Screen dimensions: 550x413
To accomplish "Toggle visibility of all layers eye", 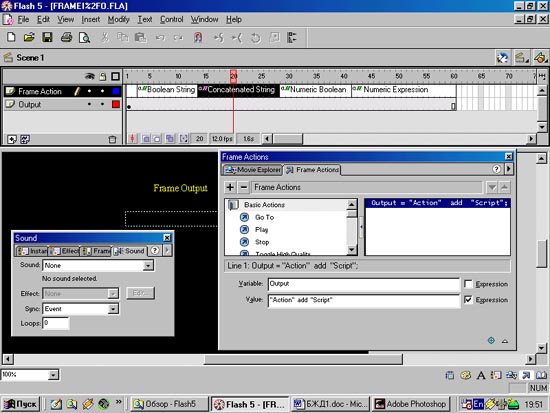I will pyautogui.click(x=90, y=76).
